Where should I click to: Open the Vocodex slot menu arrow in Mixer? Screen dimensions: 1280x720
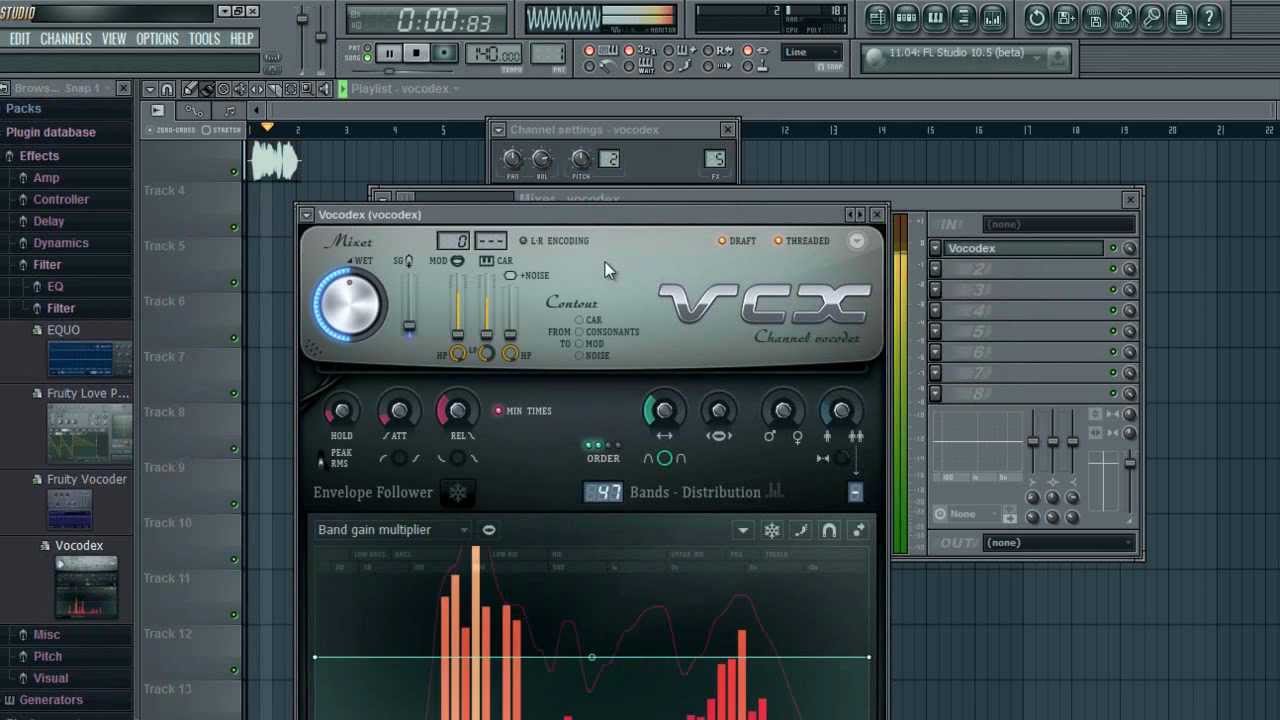tap(935, 248)
